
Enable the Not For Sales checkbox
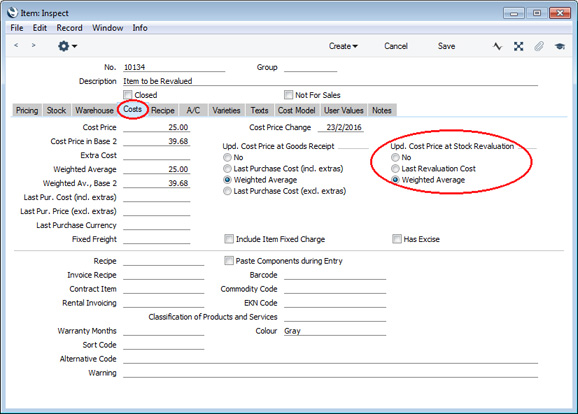(x=288, y=95)
